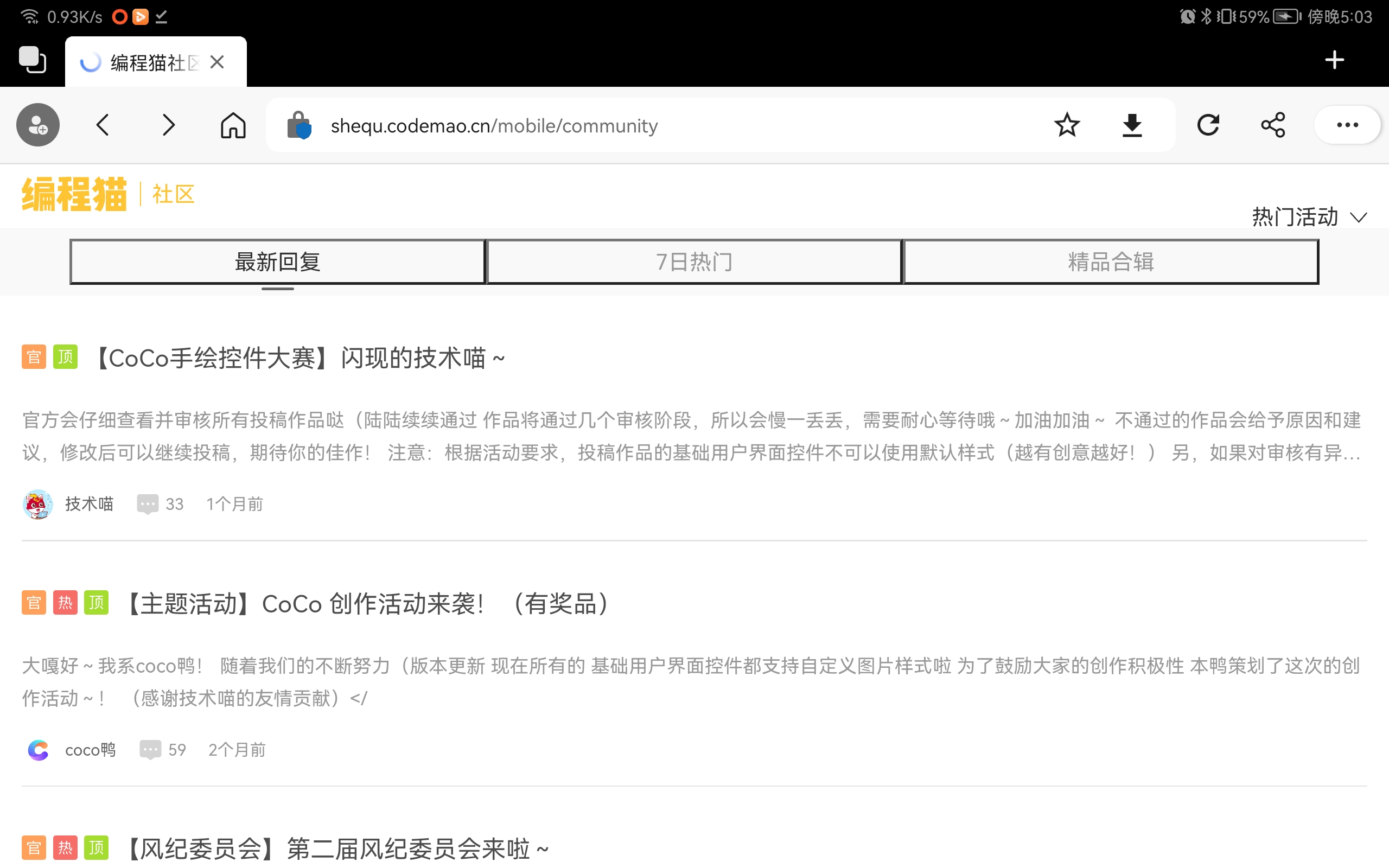Tap the Bluetooth status icon

[1207, 17]
